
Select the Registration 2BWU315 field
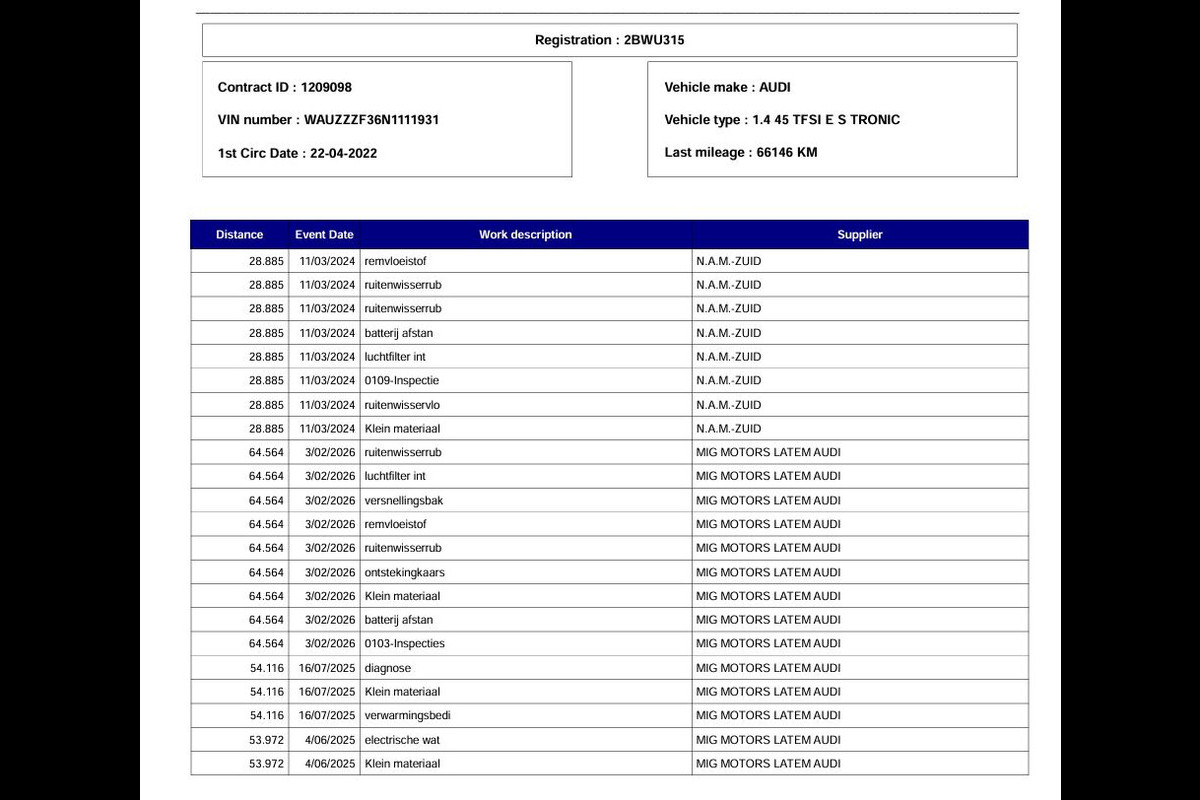click(x=610, y=40)
